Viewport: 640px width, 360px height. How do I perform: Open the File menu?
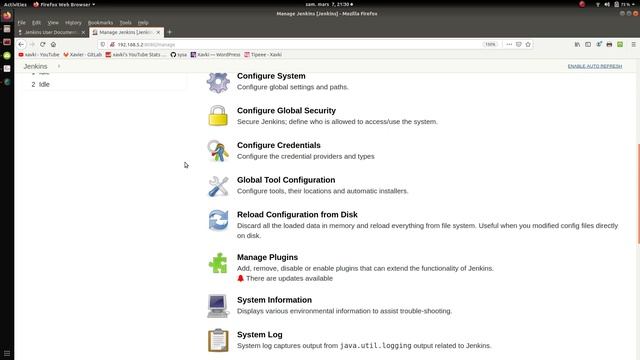(21, 22)
